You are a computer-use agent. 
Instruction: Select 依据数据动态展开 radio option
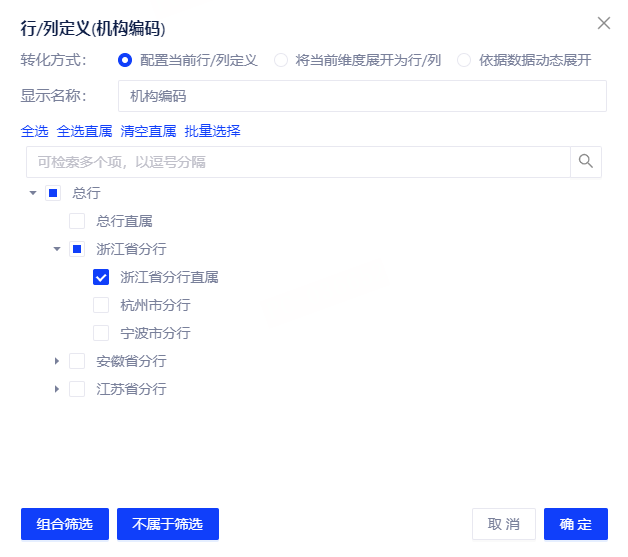tap(464, 60)
